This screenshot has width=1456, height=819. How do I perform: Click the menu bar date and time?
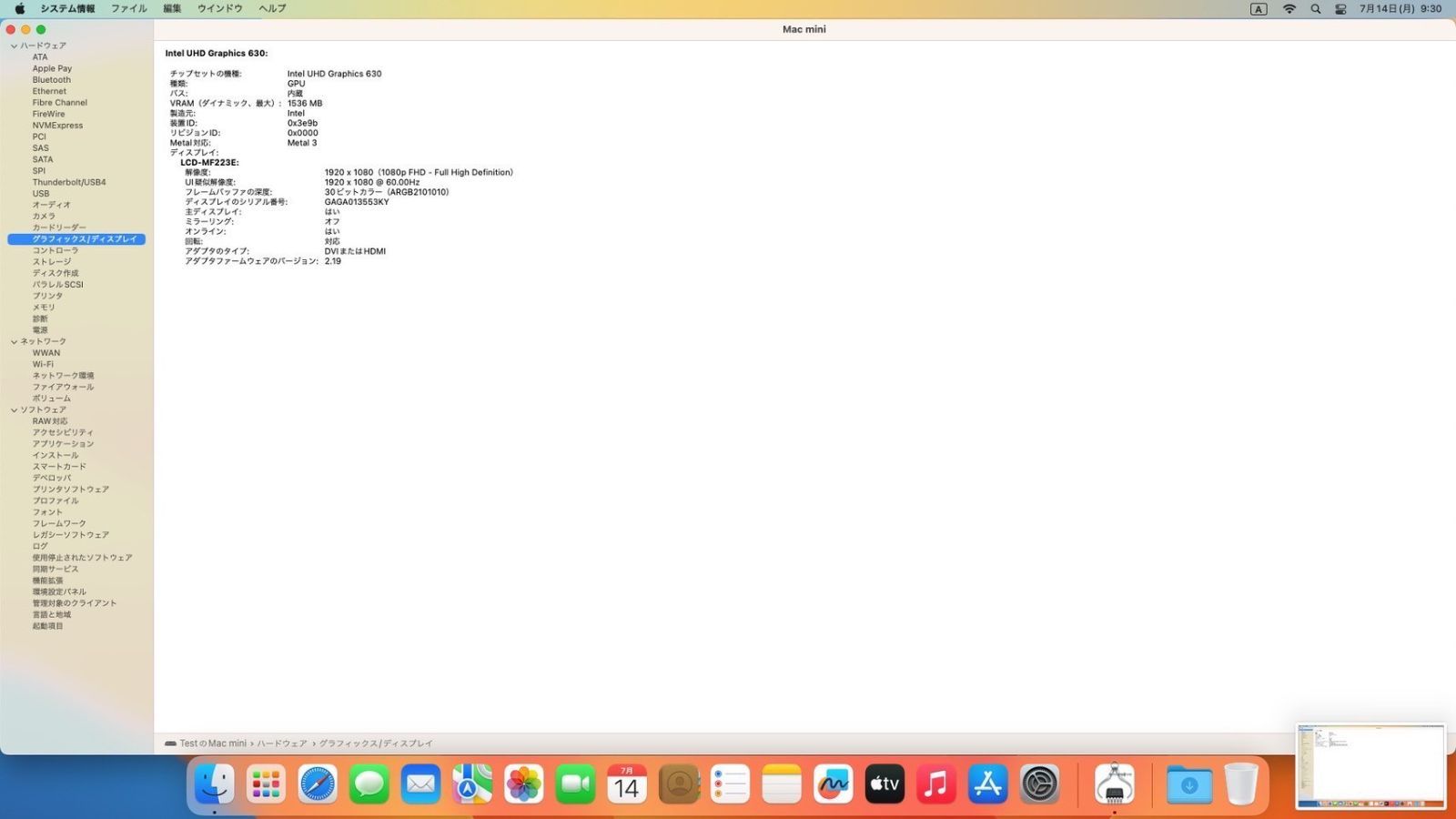click(x=1400, y=8)
